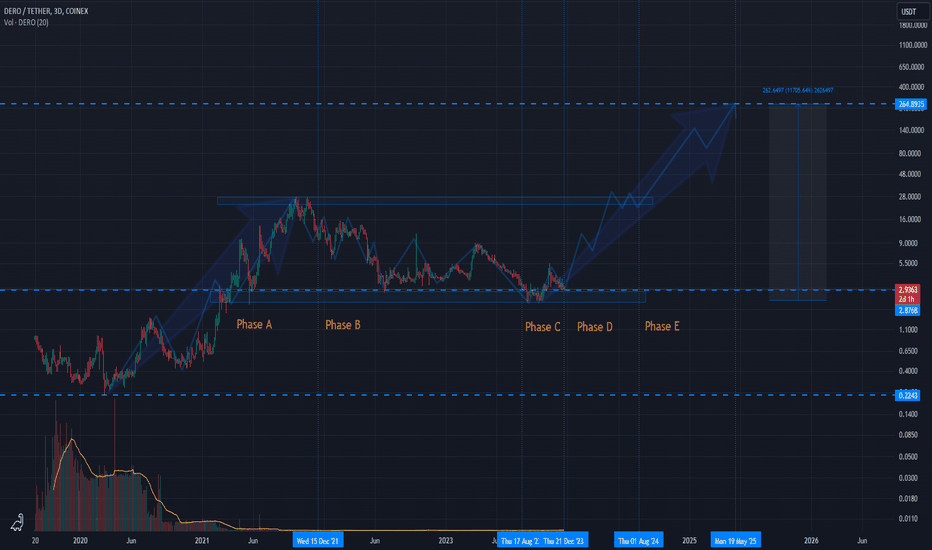Viewport: 932px width, 550px height.
Task: Click the 2025 label on time axis
Action: pos(689,540)
